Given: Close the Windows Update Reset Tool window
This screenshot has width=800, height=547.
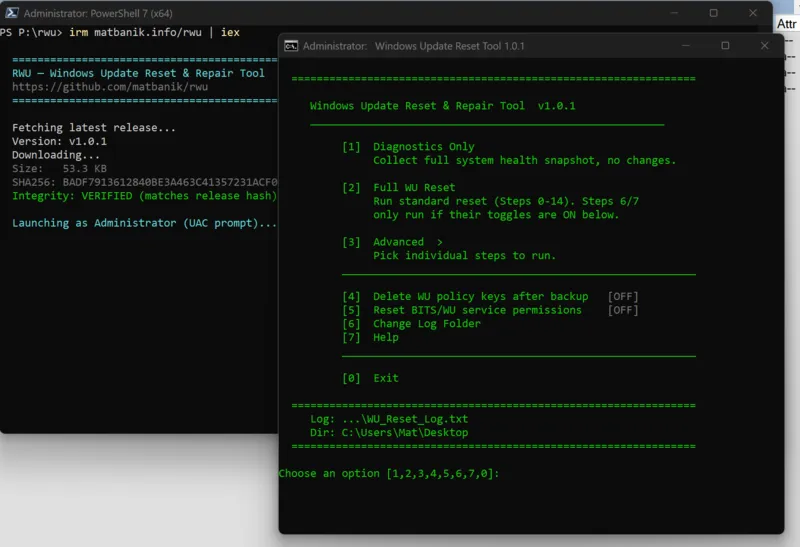Looking at the screenshot, I should 764,45.
